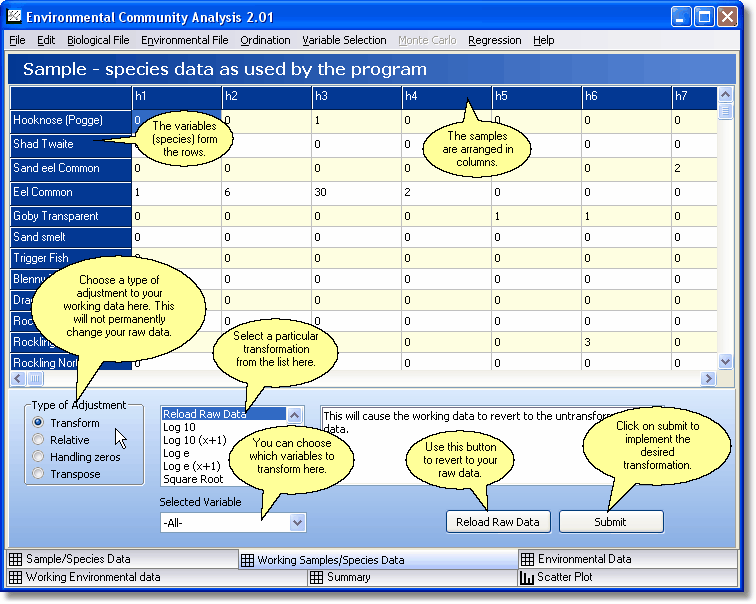This screenshot has height=604, width=756.
Task: Select the Shad Twaite row header
Action: tap(71, 145)
